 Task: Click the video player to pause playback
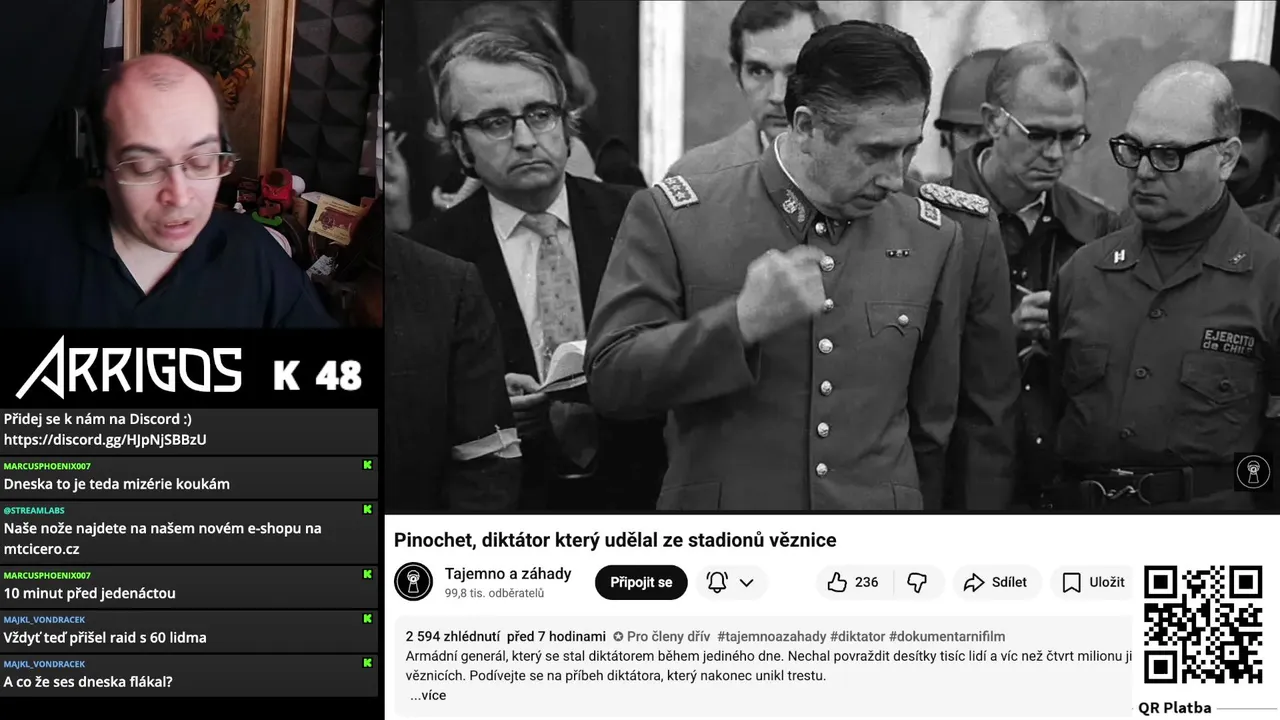click(x=832, y=256)
